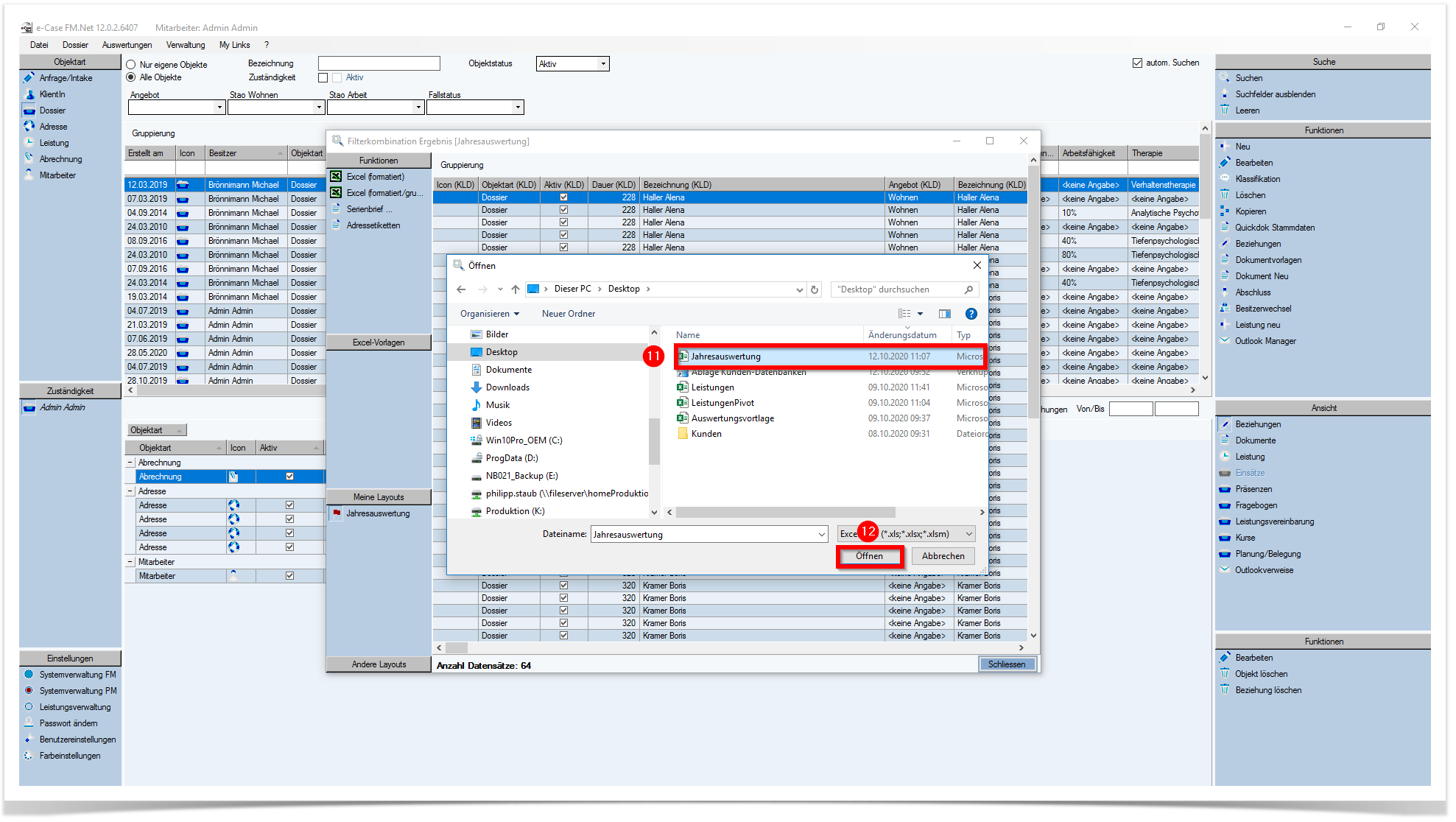1456x822 pixels.
Task: Toggle Aktiv checkbox in selected Haller Alena row
Action: (x=563, y=197)
